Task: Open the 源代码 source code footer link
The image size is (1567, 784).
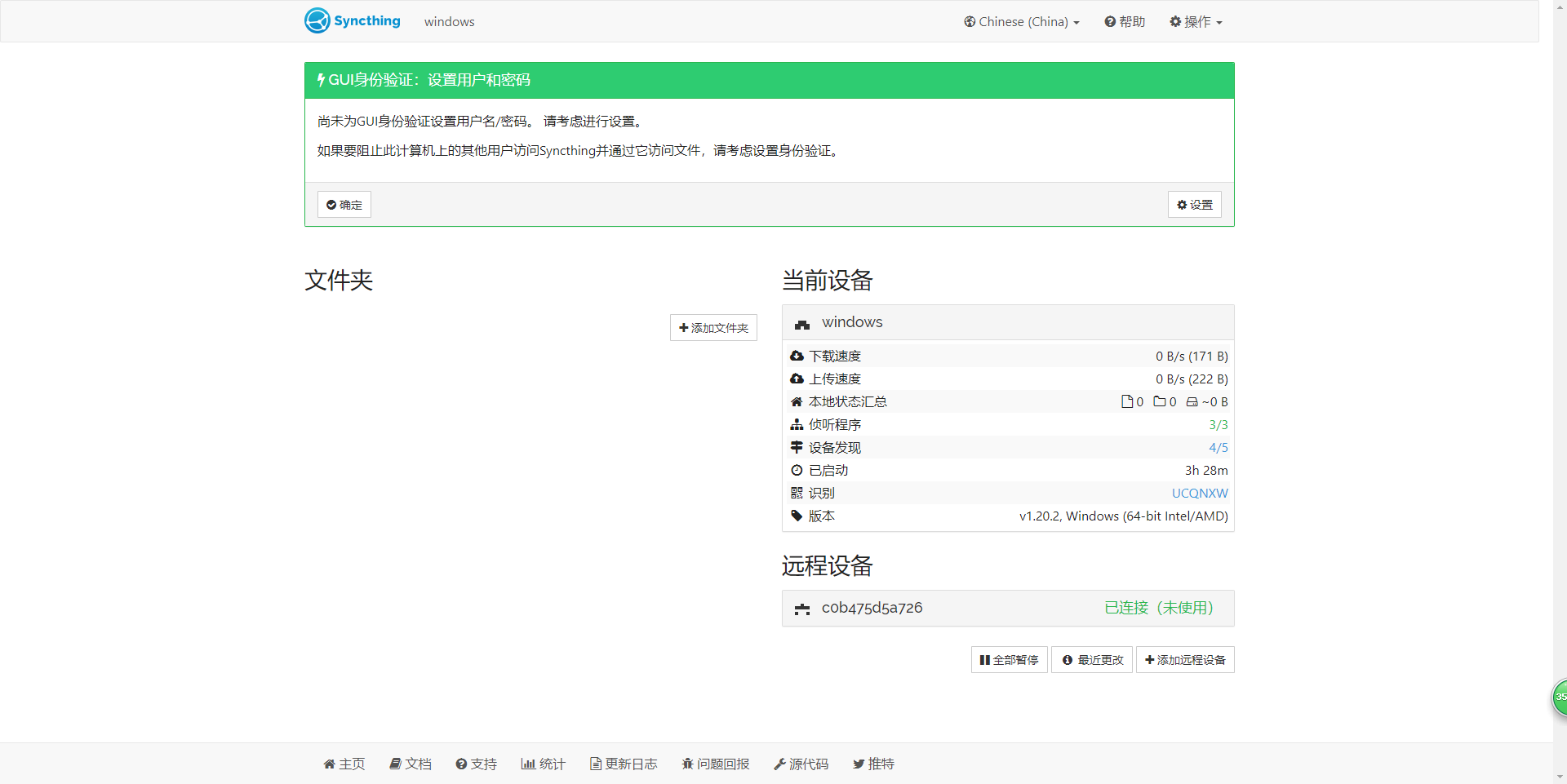Action: (801, 764)
